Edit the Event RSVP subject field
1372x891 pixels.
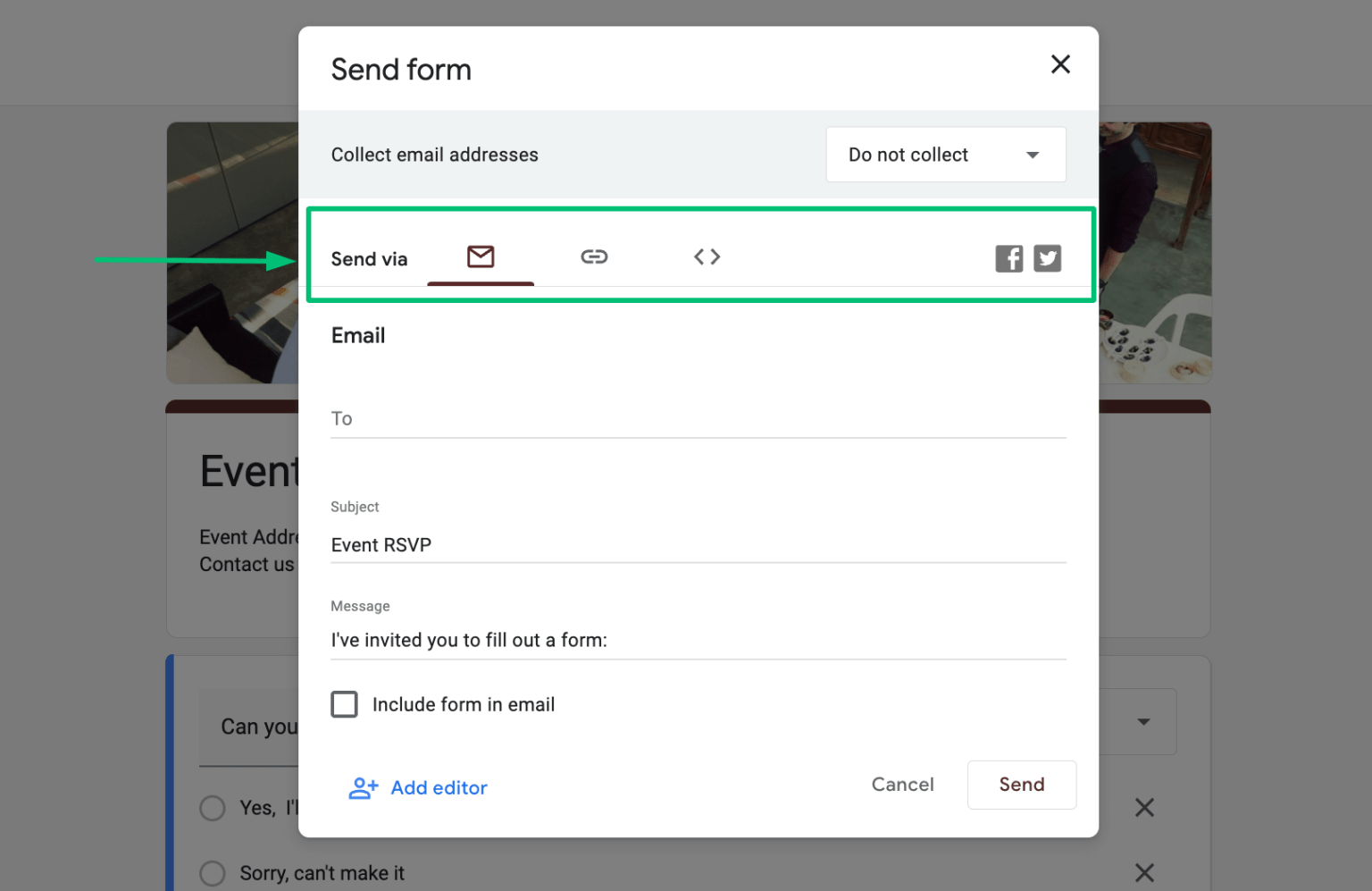699,545
